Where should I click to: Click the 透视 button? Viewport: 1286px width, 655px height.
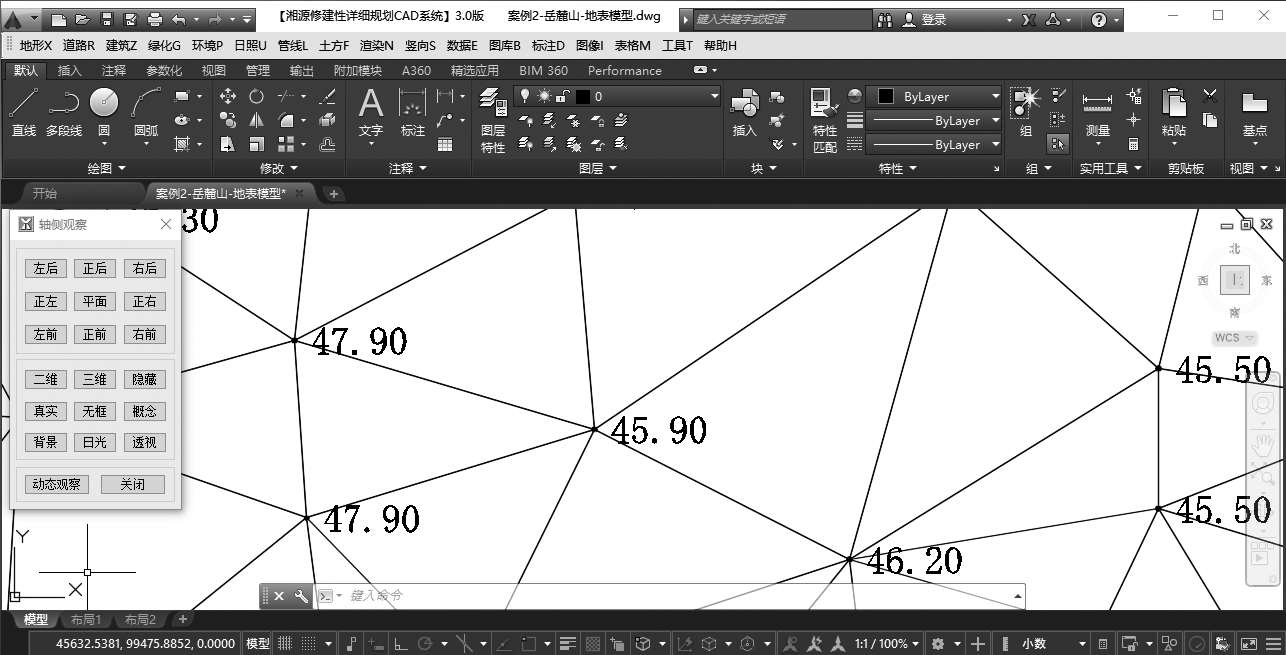144,442
